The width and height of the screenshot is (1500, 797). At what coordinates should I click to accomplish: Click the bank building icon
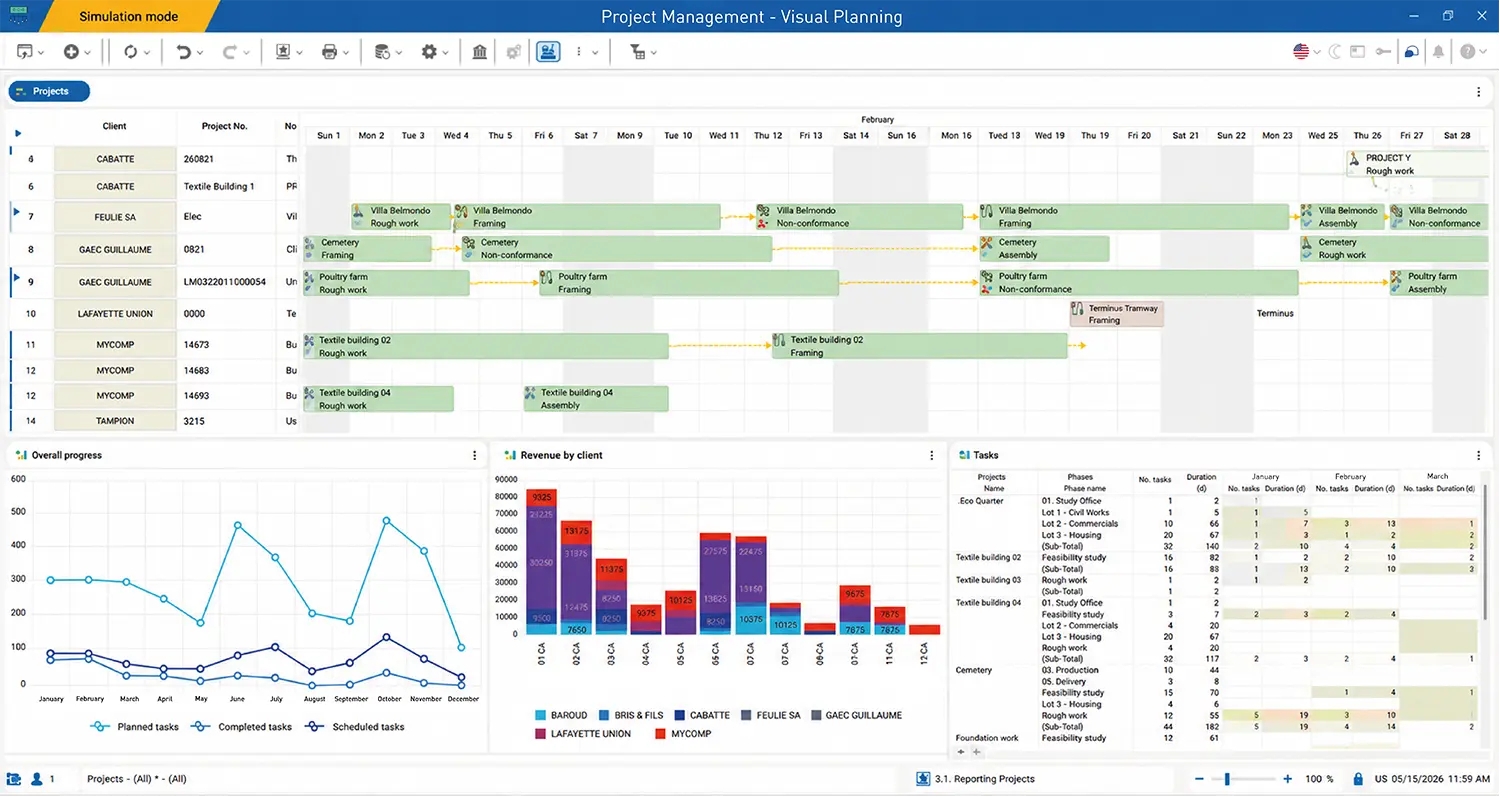tap(480, 52)
